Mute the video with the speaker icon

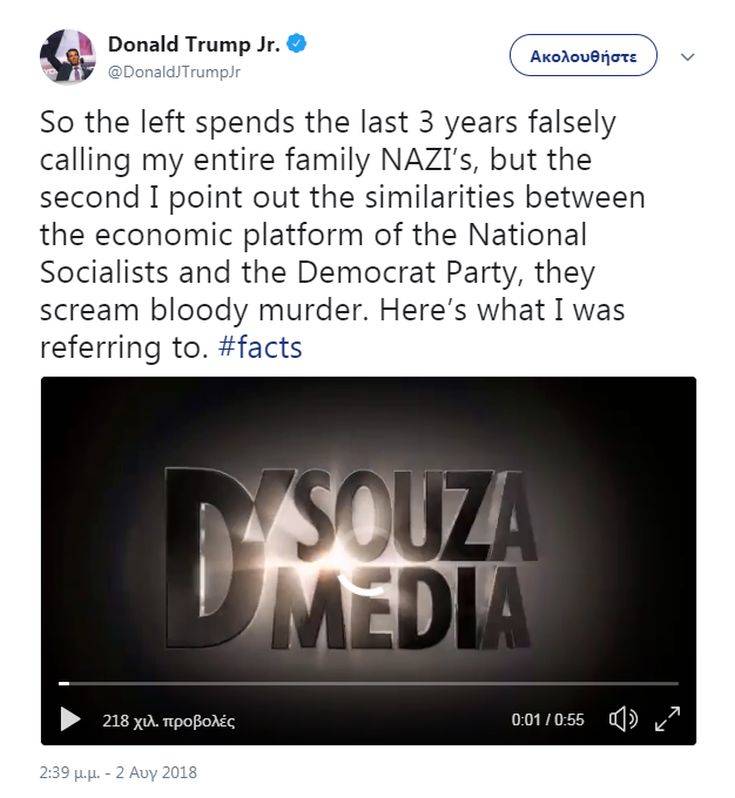(623, 719)
